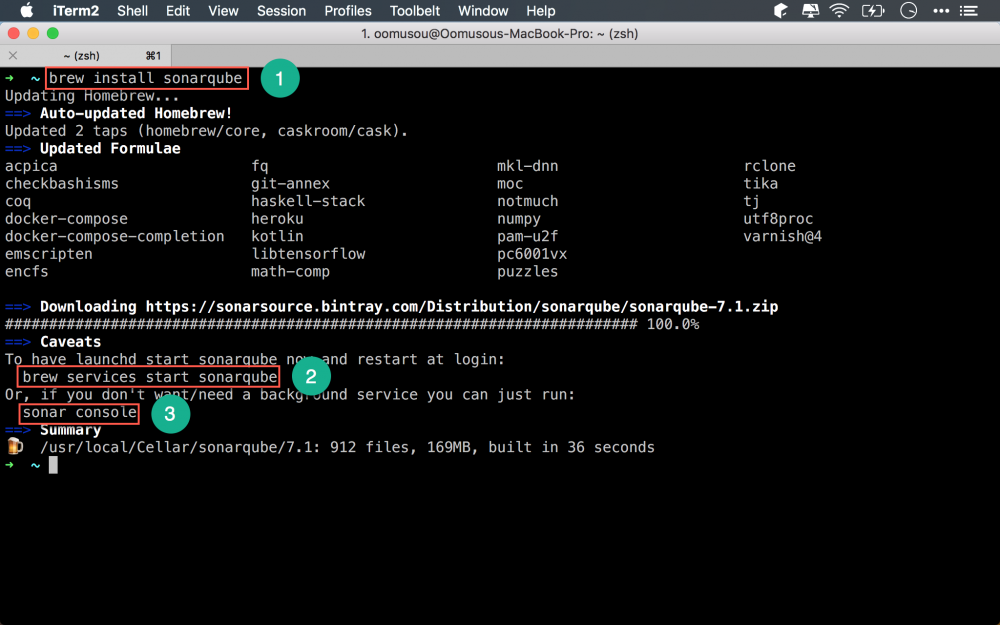1000x625 pixels.
Task: Open Notification Center via the list icon
Action: pyautogui.click(x=968, y=11)
